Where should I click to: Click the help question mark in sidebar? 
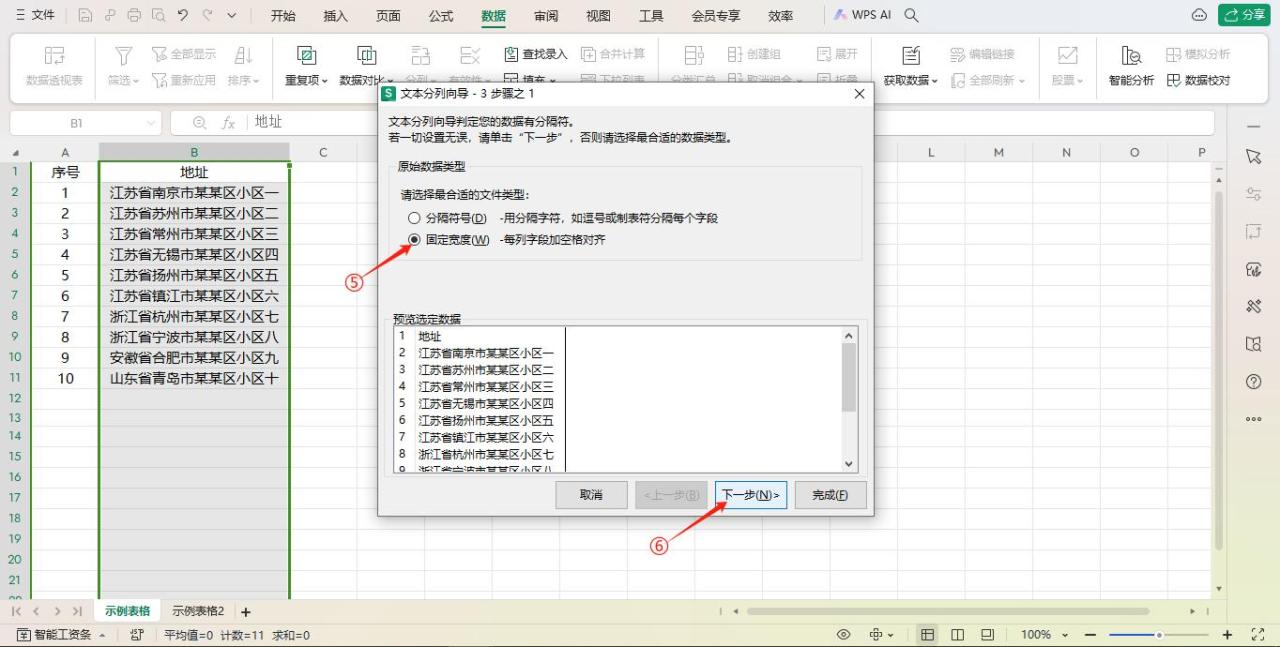(1254, 382)
